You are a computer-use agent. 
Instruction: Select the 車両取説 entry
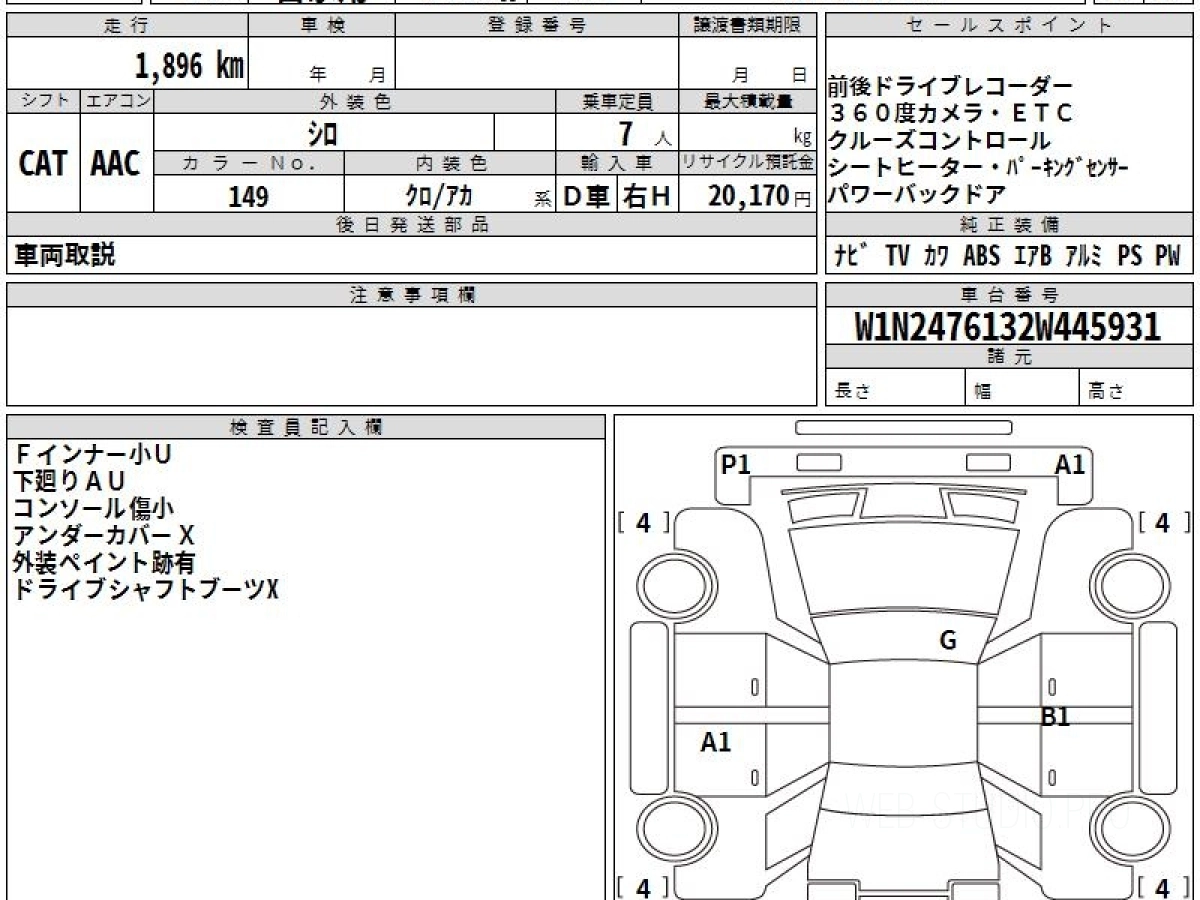coord(65,255)
